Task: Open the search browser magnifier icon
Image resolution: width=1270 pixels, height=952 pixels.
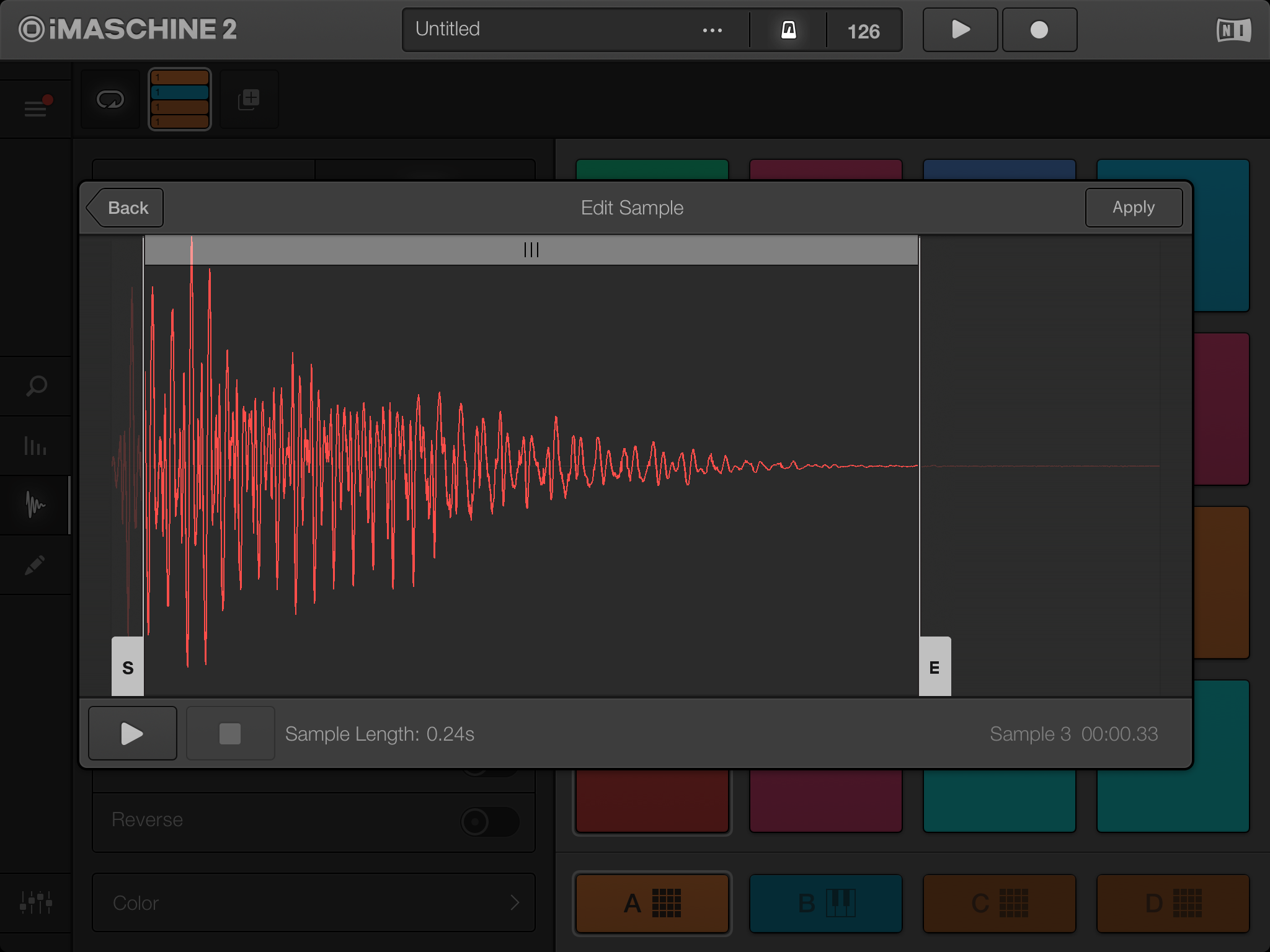Action: point(36,386)
